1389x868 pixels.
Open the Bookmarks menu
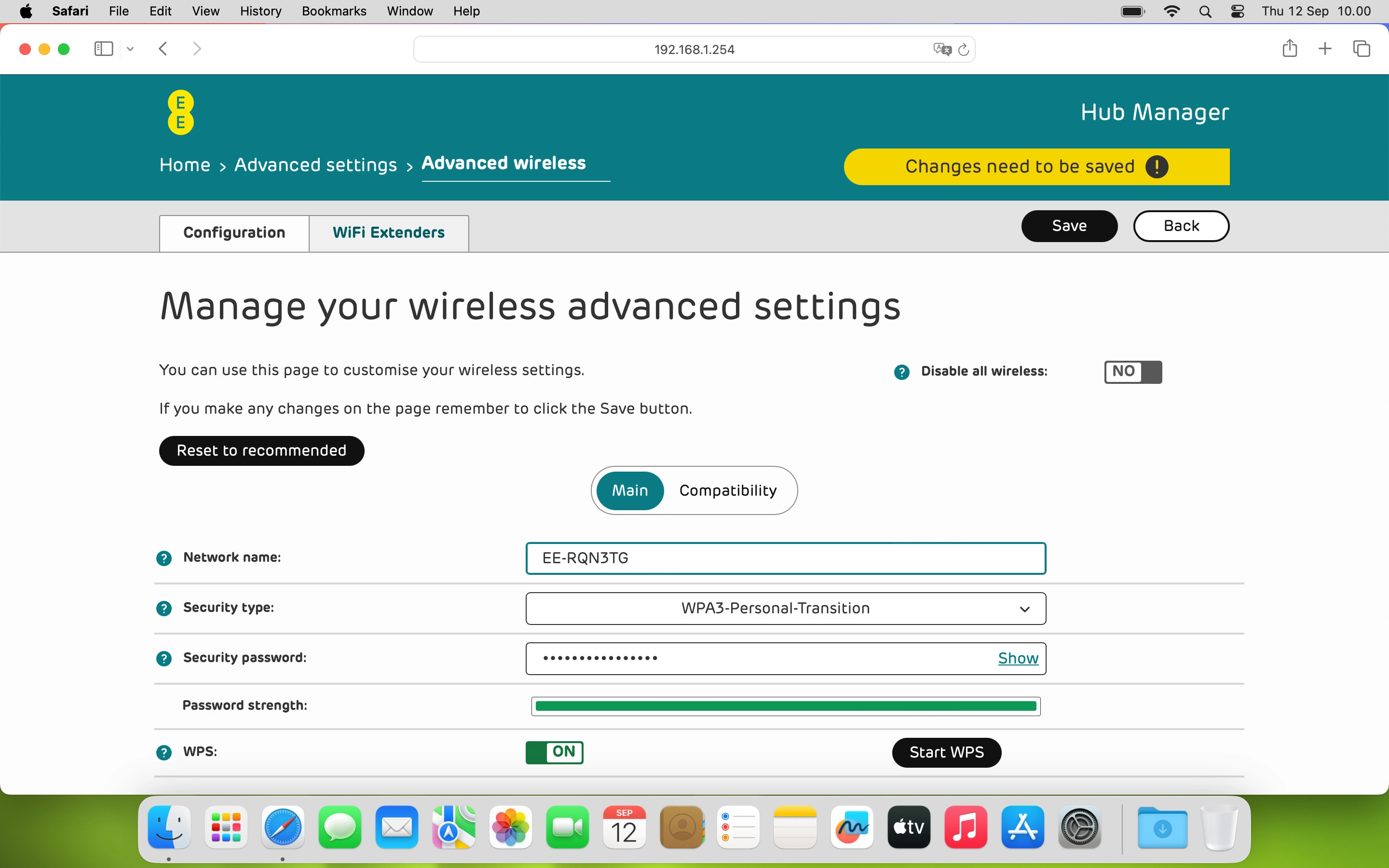(333, 11)
